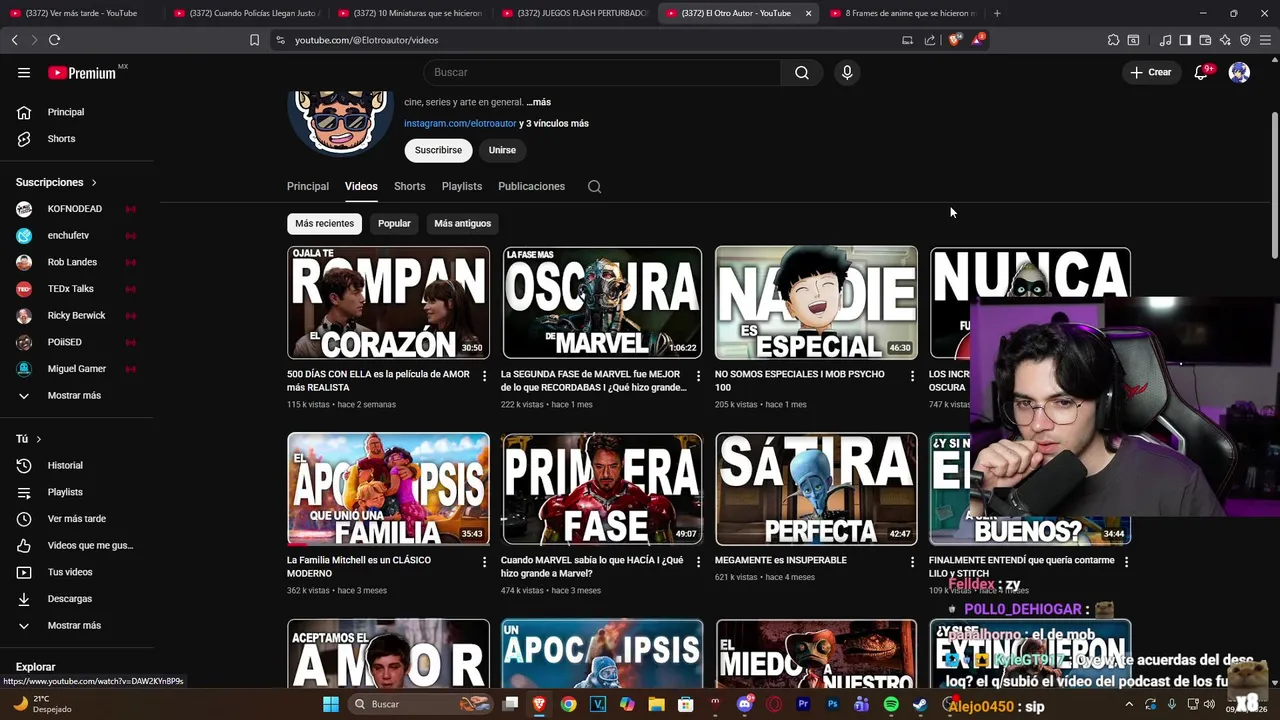Open instagram.com/elotroautor link
1280x720 pixels.
[x=460, y=124]
